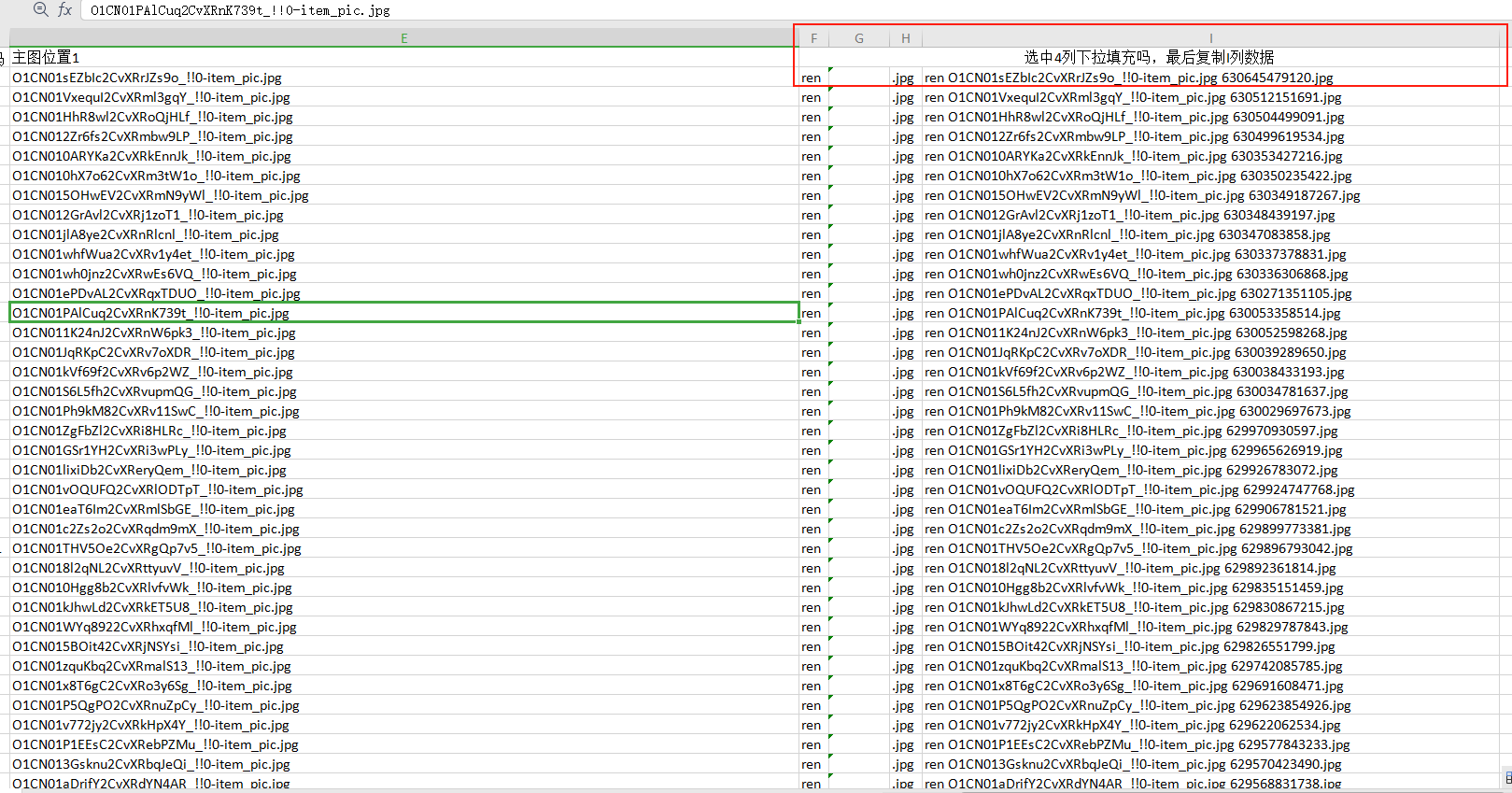Select cell 'O1CN01JqRKpC2CvXRv7oXDR_!!0-item_pic.jpg' in column E

pos(403,352)
